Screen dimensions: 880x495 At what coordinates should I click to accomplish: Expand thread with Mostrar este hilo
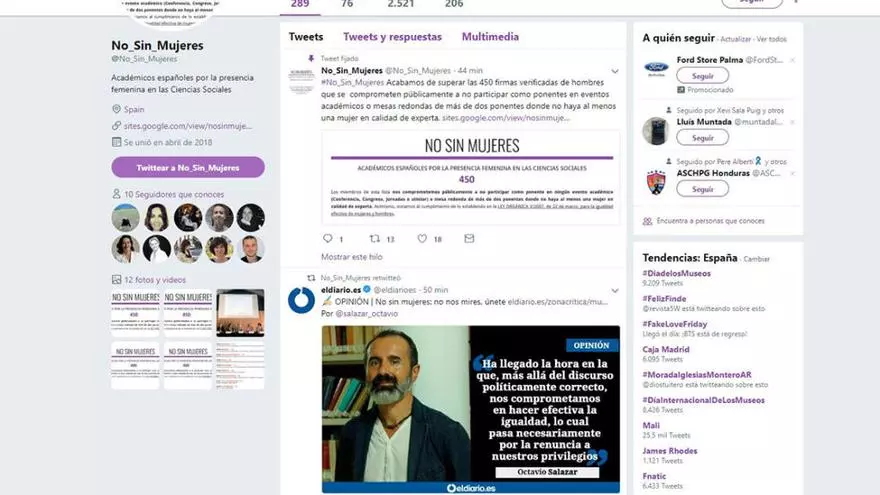click(x=351, y=257)
